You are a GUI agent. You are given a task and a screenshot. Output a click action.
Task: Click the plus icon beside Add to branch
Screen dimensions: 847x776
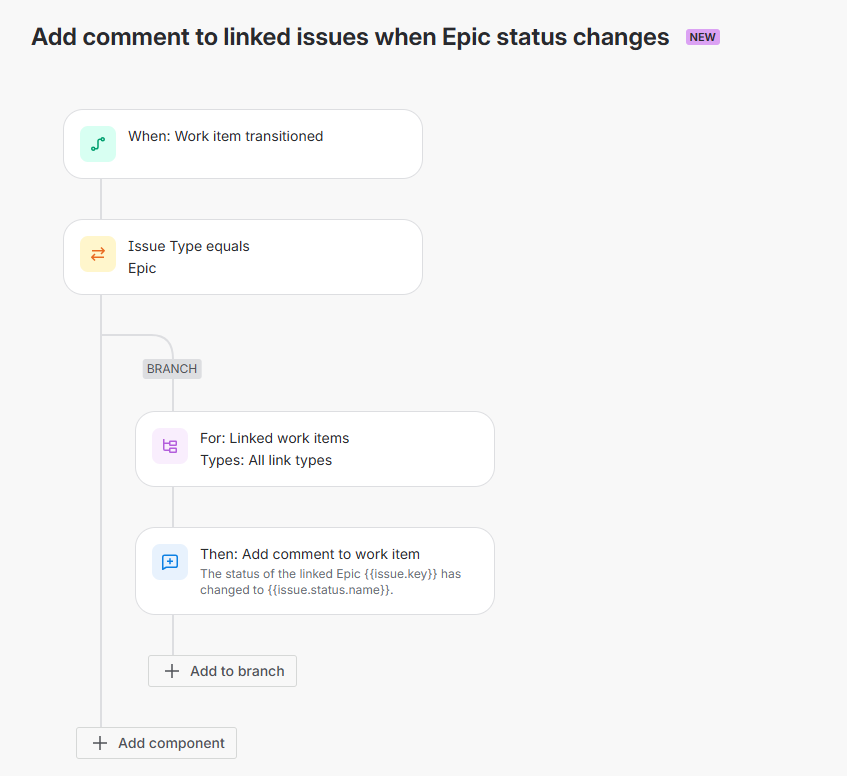tap(172, 671)
